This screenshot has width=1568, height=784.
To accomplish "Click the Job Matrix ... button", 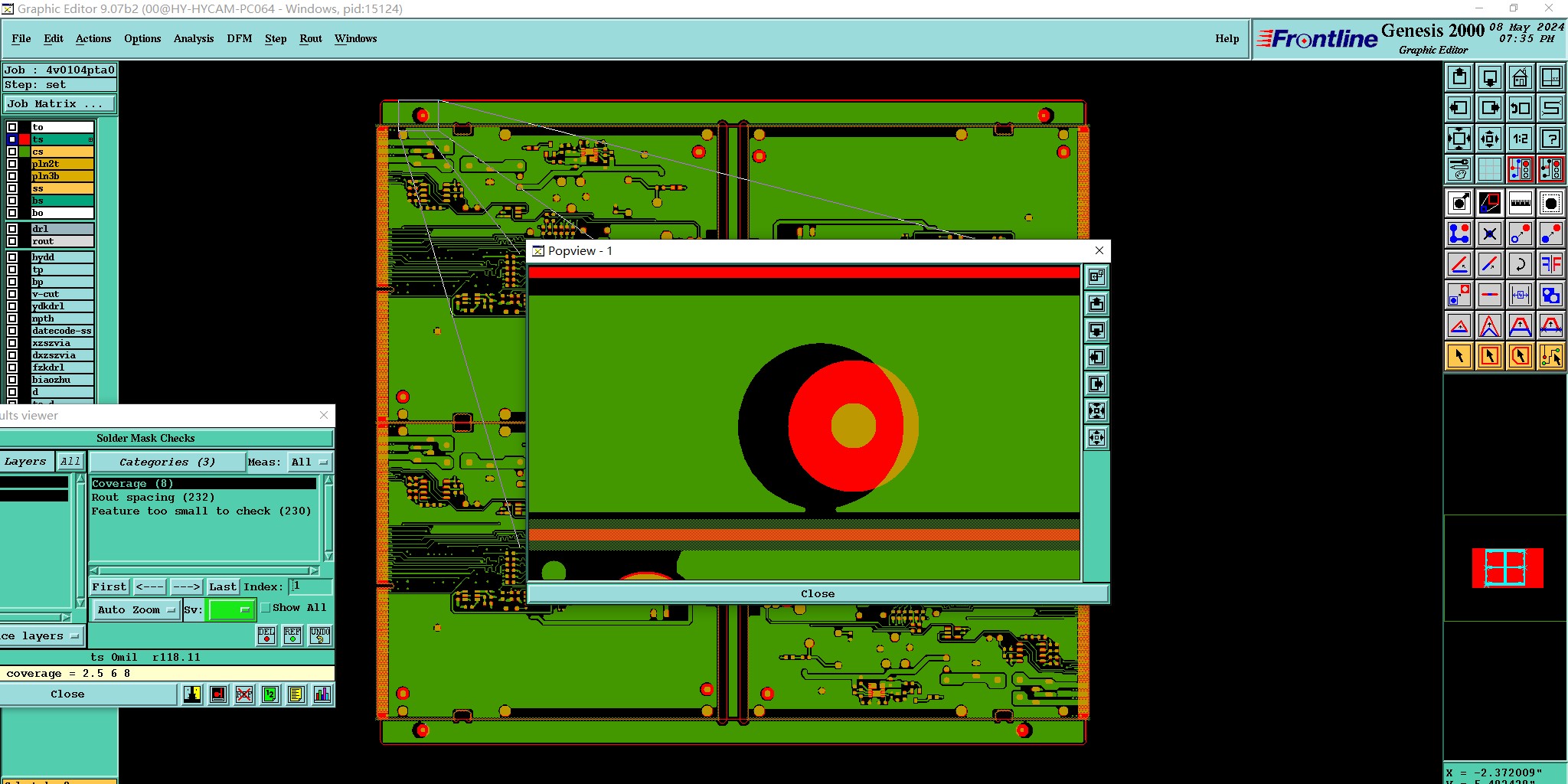I will (60, 104).
